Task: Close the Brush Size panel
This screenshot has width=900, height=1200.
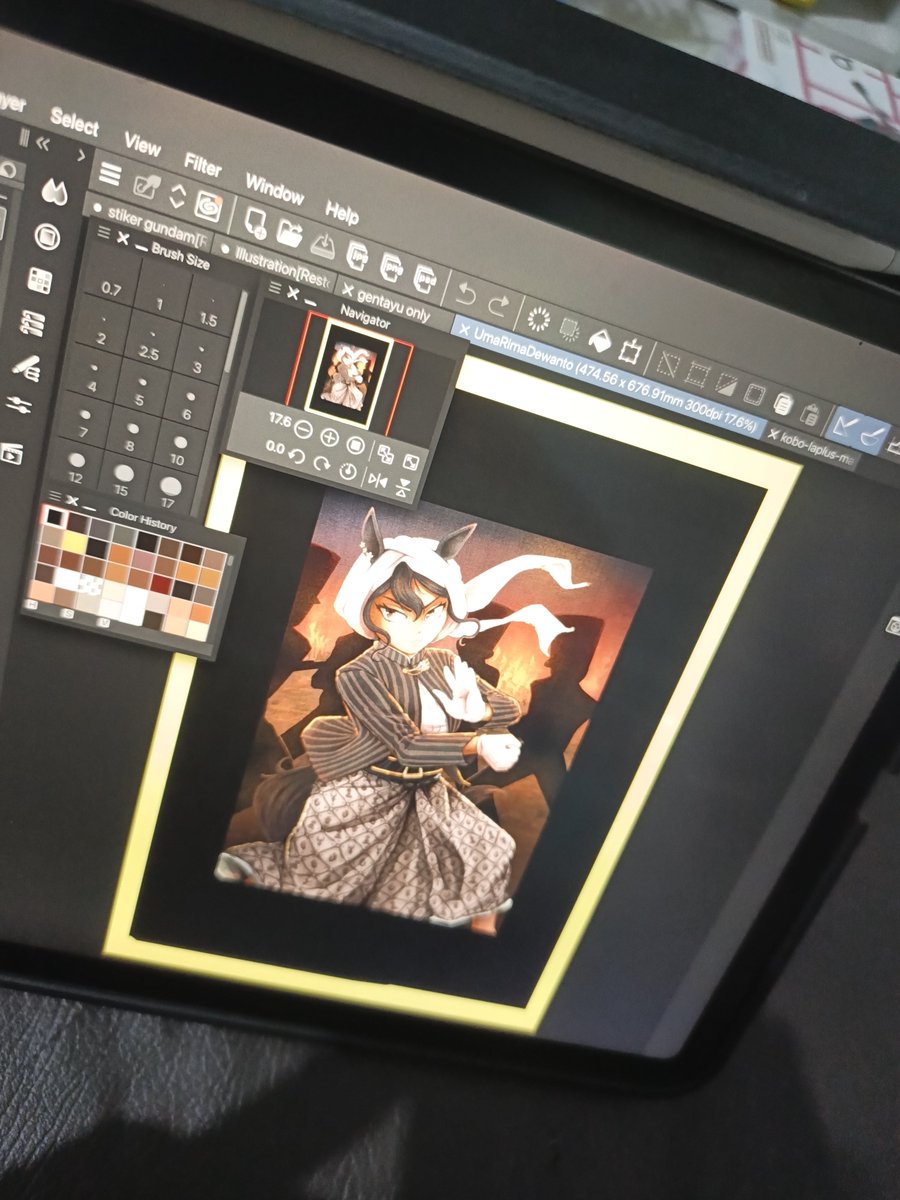Action: (x=123, y=239)
